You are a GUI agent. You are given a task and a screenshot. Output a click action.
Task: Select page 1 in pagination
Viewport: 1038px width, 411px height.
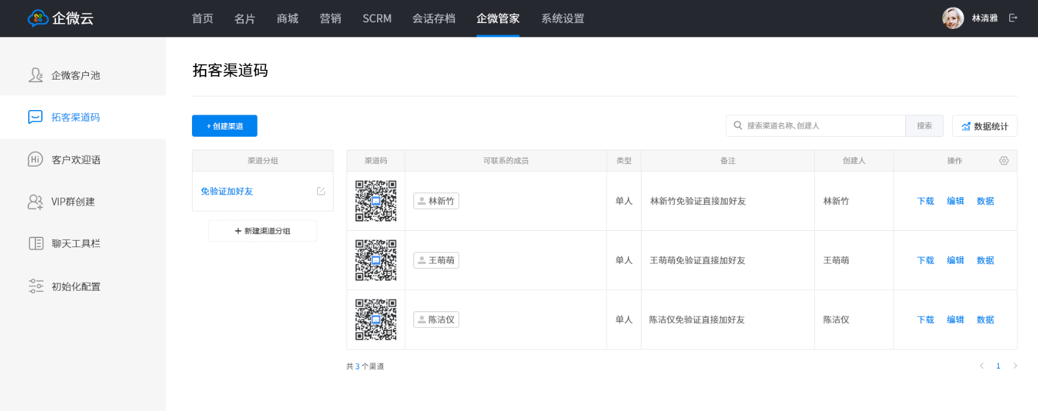click(x=998, y=365)
